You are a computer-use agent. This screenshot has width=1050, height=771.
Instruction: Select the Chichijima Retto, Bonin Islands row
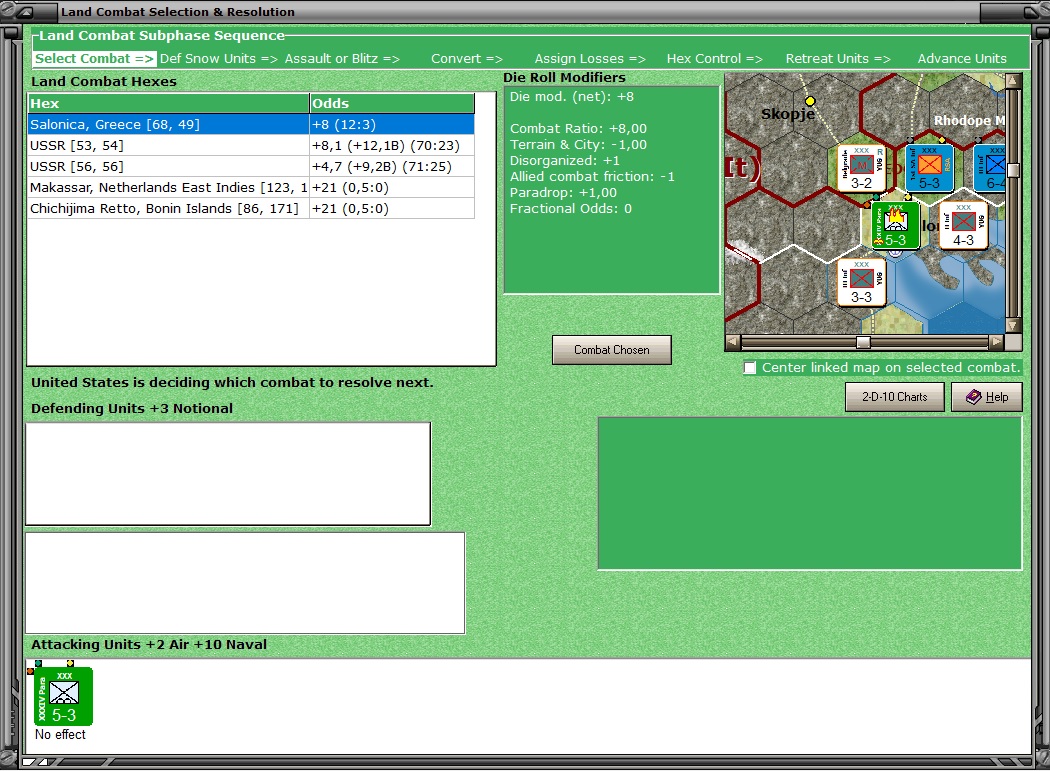[251, 208]
